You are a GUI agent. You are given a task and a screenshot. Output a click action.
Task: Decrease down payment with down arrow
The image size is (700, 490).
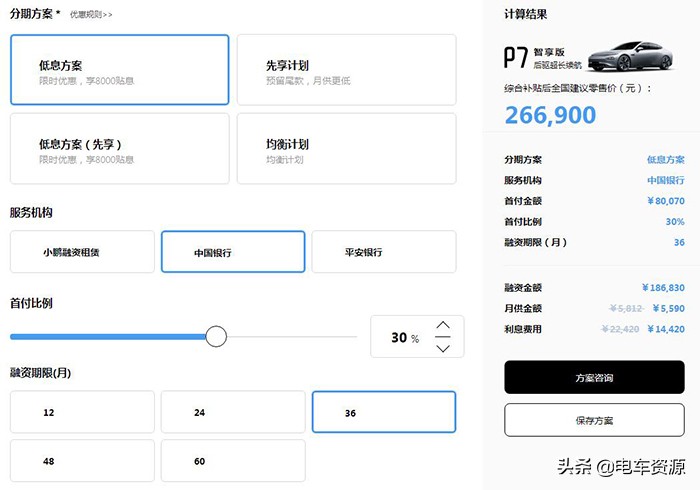tap(443, 348)
